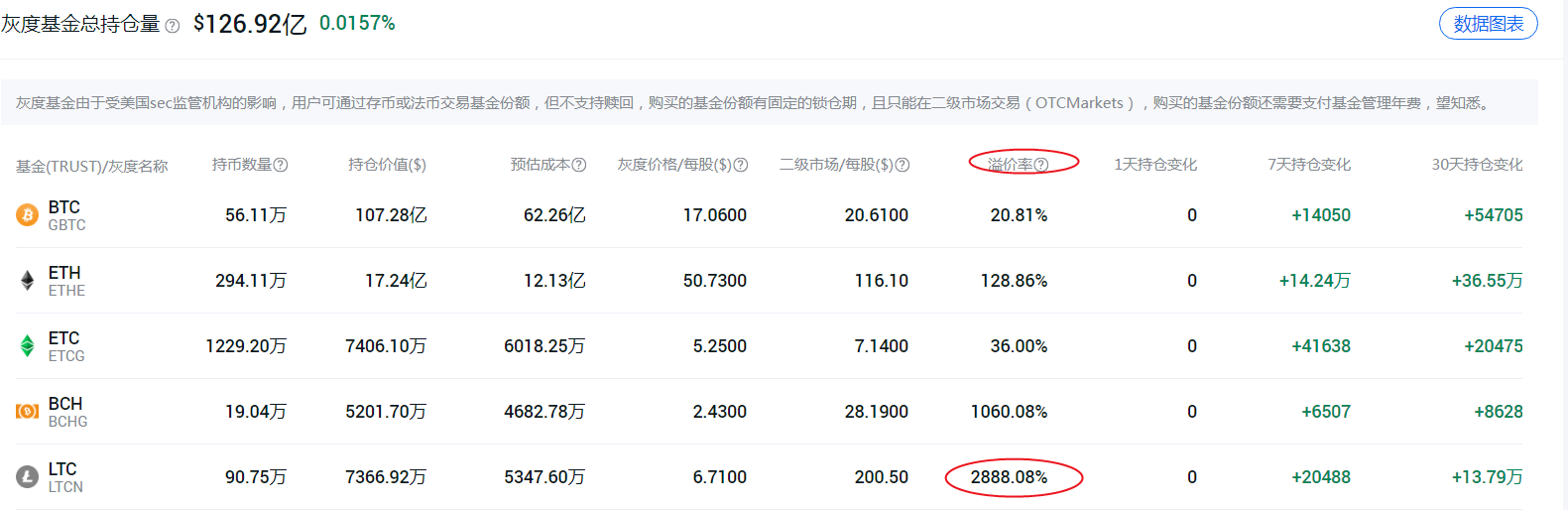
Task: Click the Litecoin LTC coin icon
Action: (28, 476)
